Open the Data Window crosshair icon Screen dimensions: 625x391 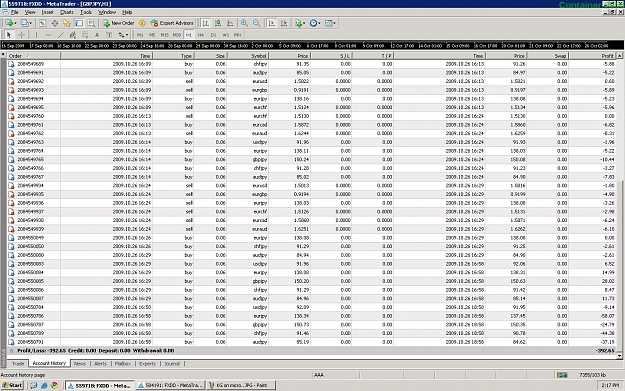click(55, 23)
